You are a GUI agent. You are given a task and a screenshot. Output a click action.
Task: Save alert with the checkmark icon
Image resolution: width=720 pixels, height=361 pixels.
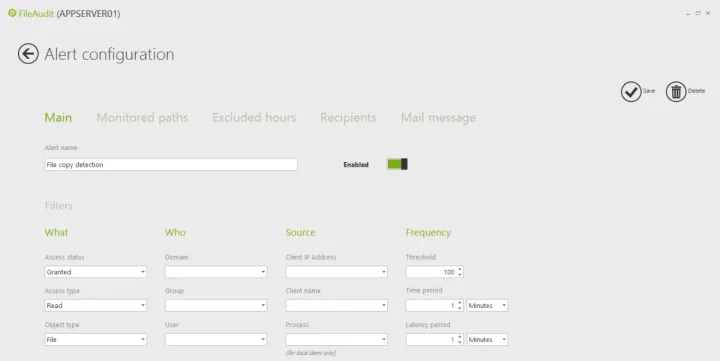point(631,92)
